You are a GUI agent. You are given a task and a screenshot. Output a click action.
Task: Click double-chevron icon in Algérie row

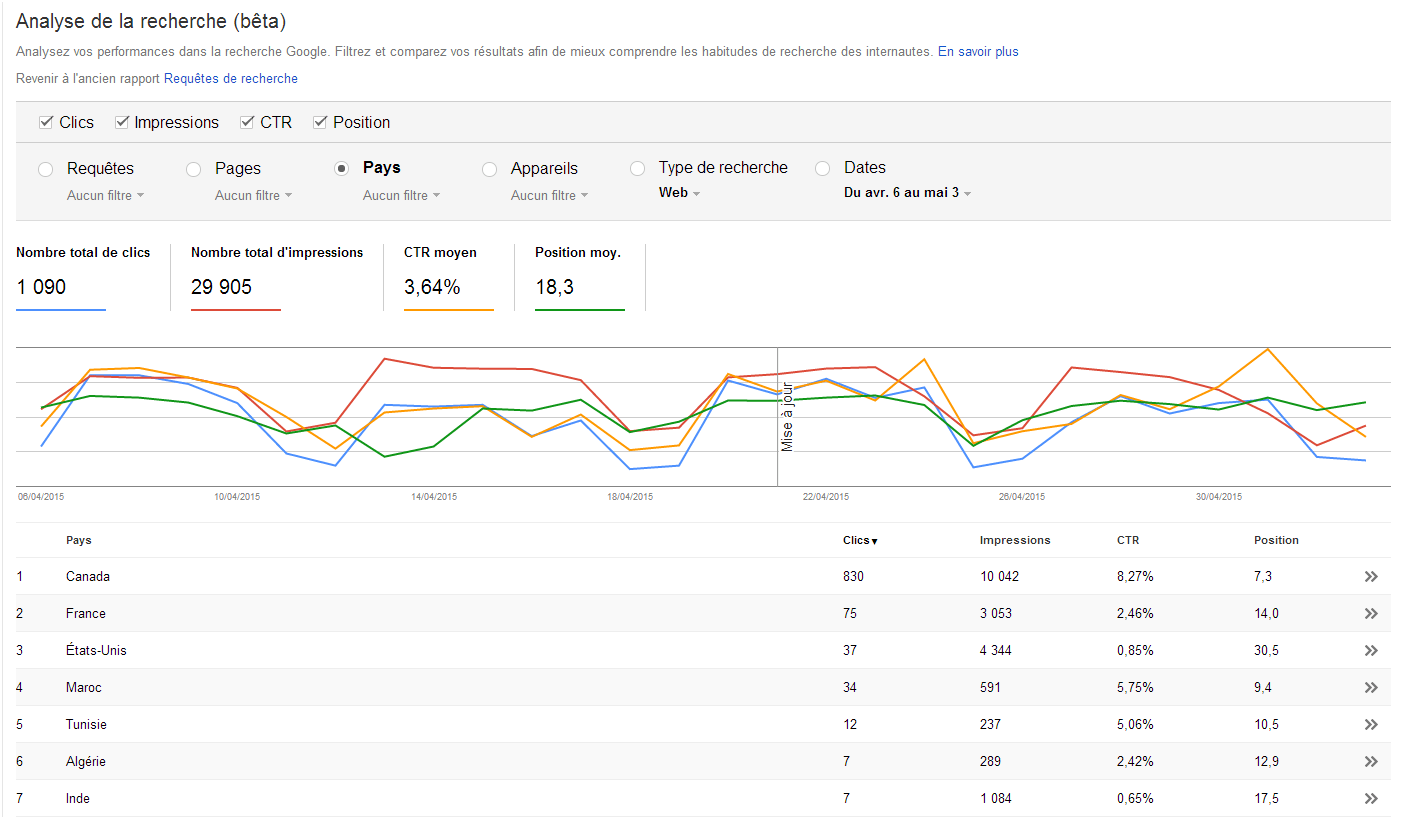(1370, 762)
